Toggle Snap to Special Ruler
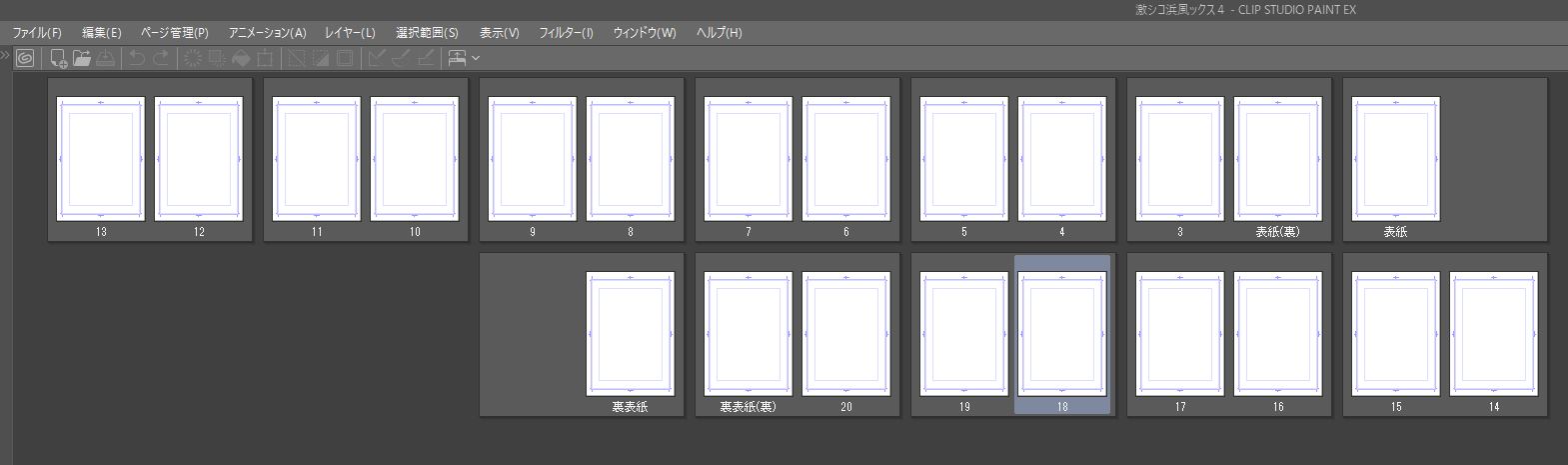This screenshot has height=465, width=1568. tap(401, 58)
